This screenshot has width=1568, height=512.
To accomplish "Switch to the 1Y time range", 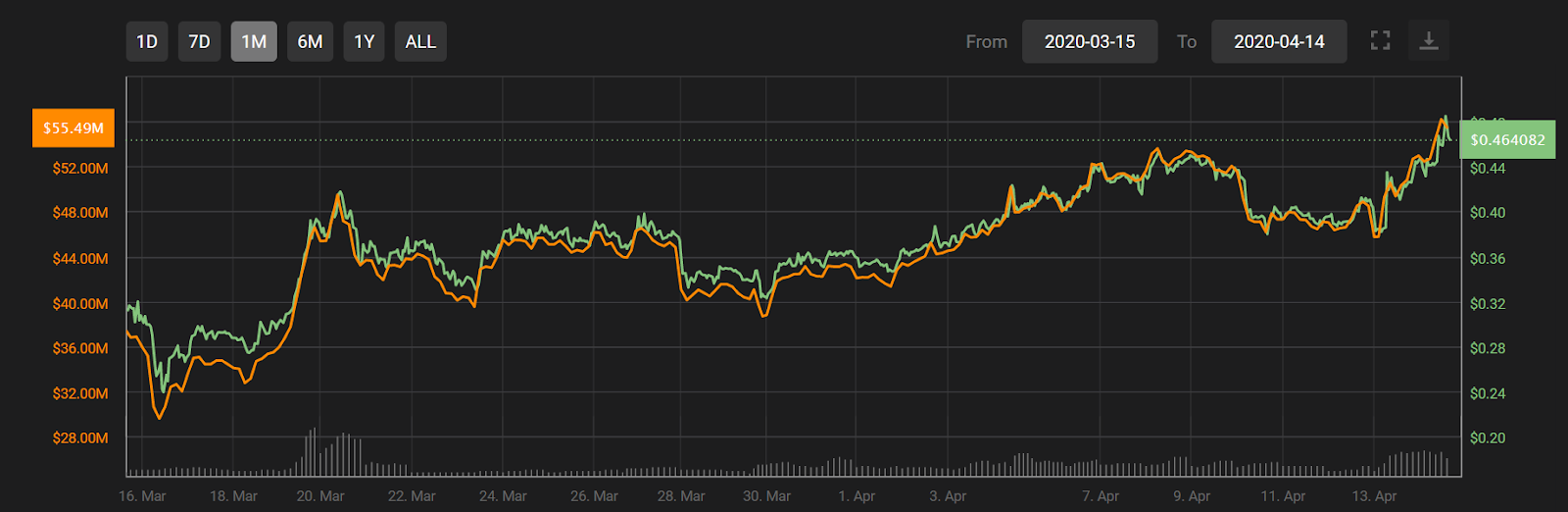I will pos(364,41).
